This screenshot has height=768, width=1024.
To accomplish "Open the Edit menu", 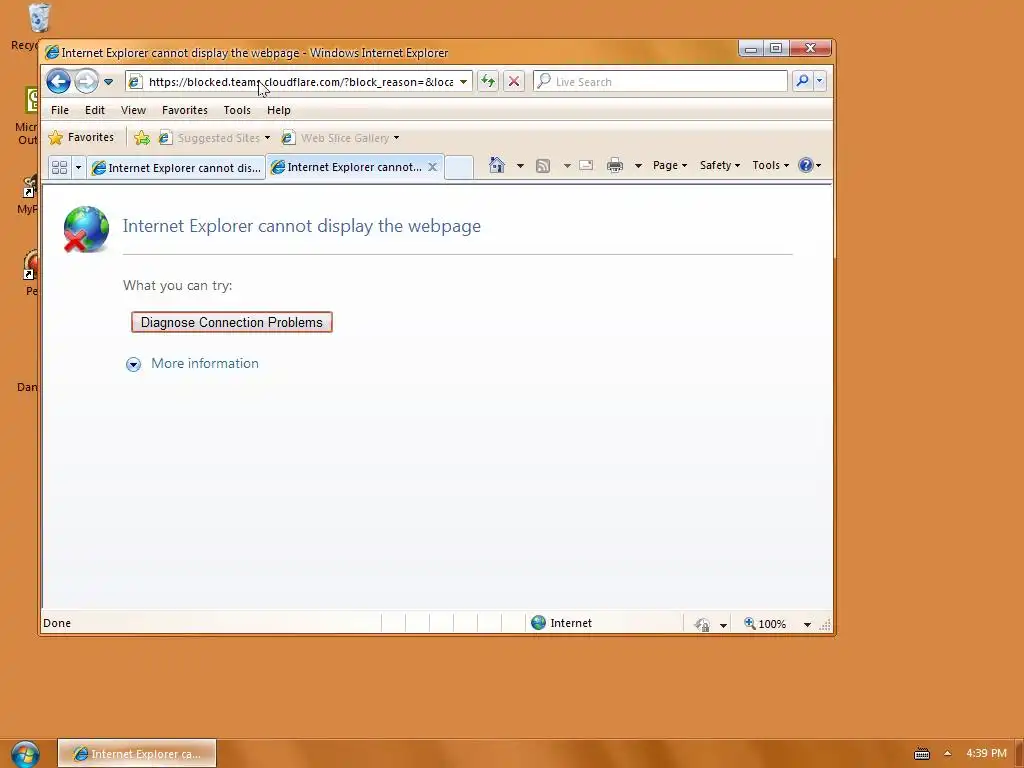I will click(x=95, y=110).
